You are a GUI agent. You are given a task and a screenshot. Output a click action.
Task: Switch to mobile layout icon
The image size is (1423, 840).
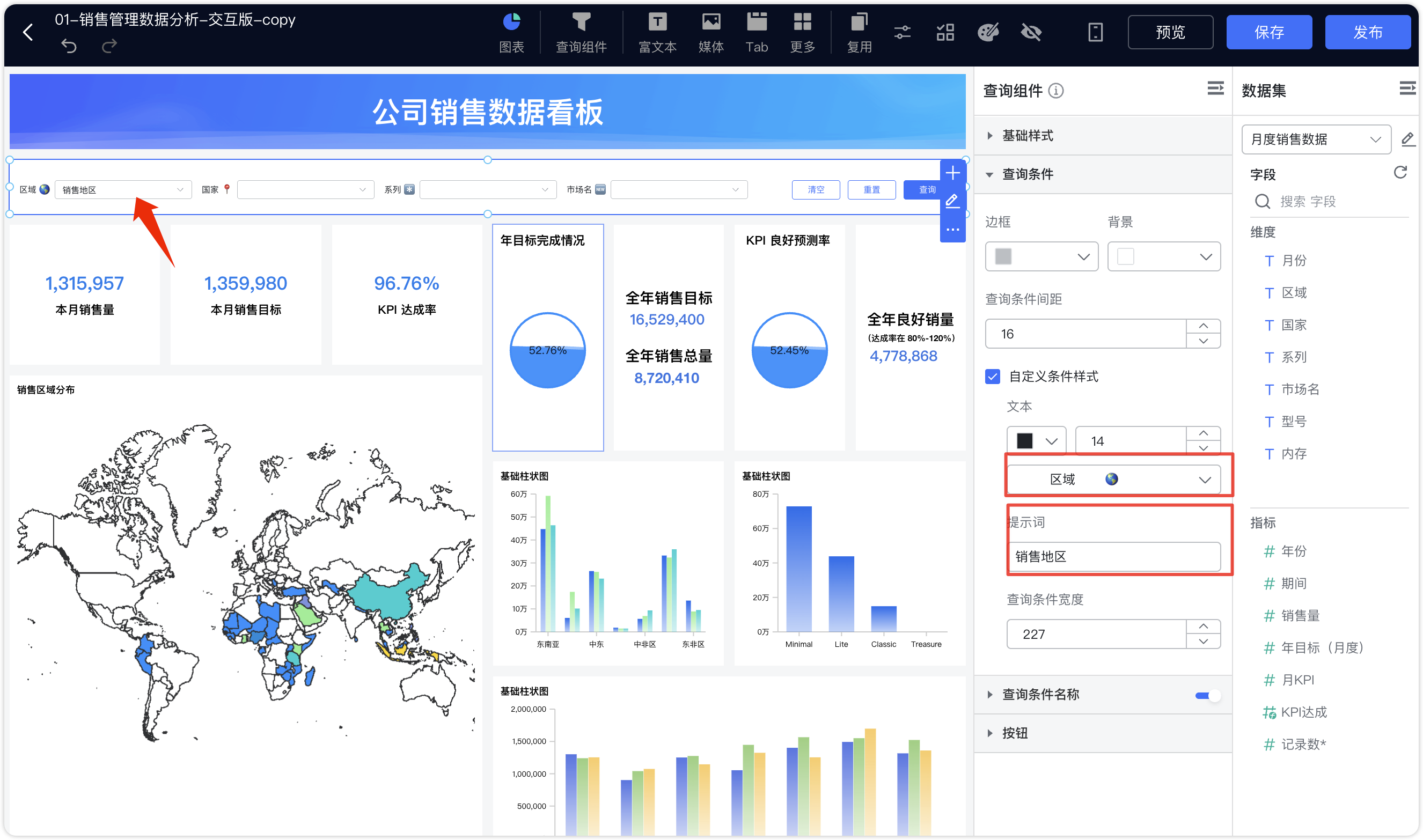click(1096, 32)
